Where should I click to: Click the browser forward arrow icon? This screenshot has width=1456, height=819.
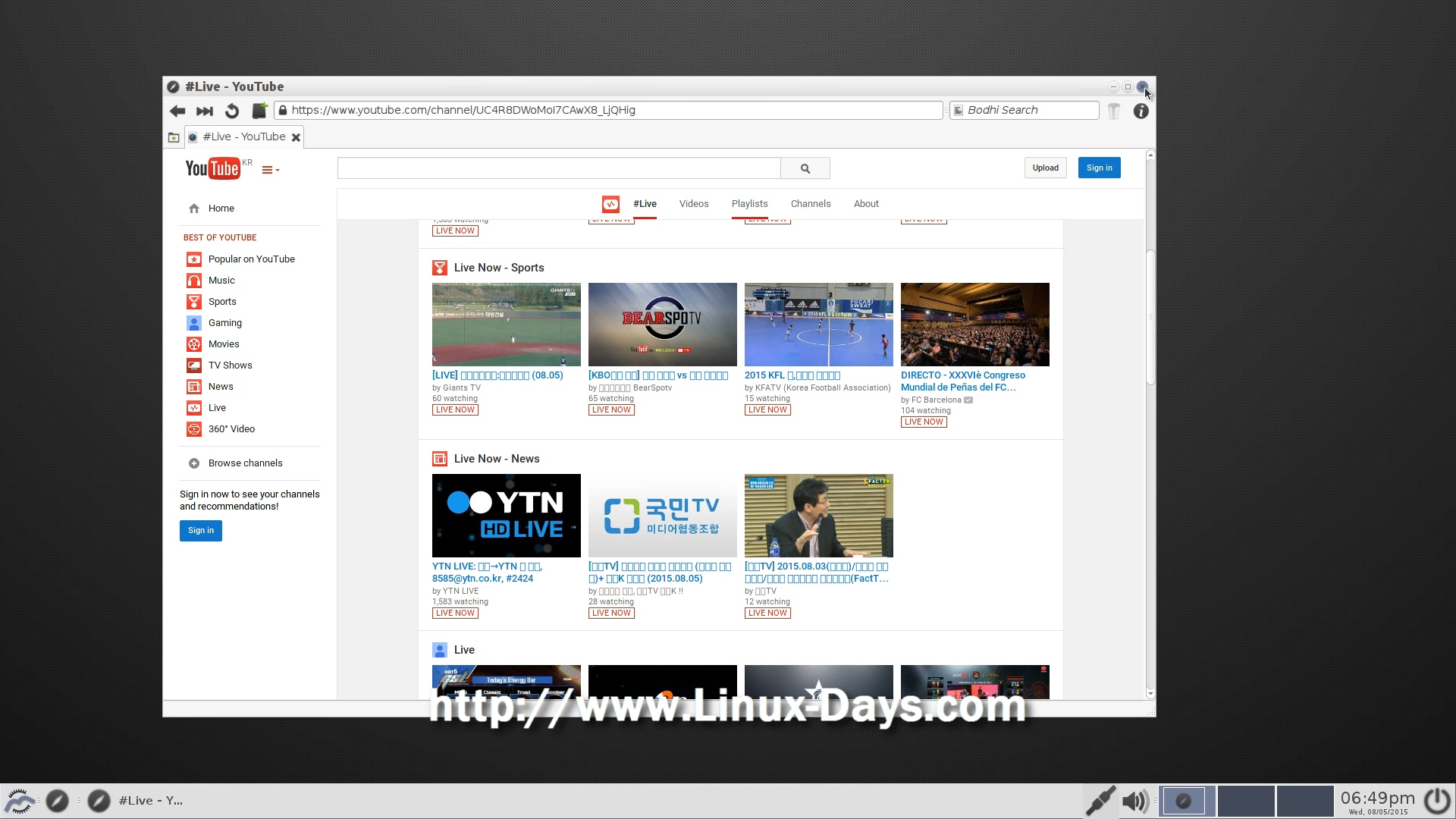tap(205, 111)
